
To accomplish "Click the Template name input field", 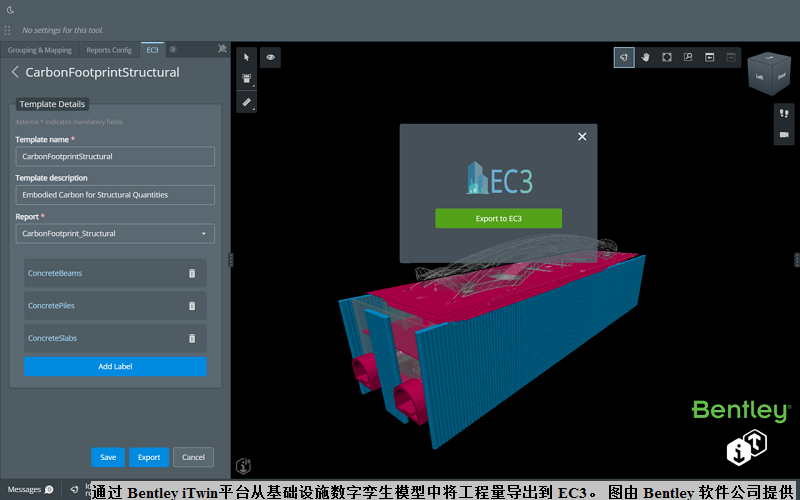I will (x=115, y=157).
